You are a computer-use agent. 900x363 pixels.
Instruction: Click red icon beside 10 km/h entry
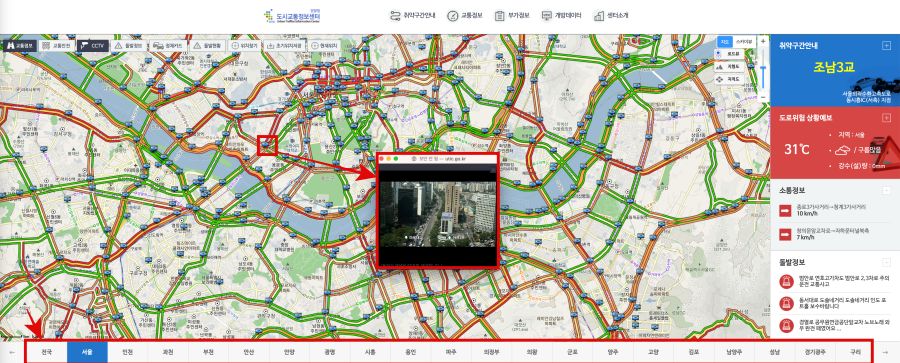click(785, 211)
